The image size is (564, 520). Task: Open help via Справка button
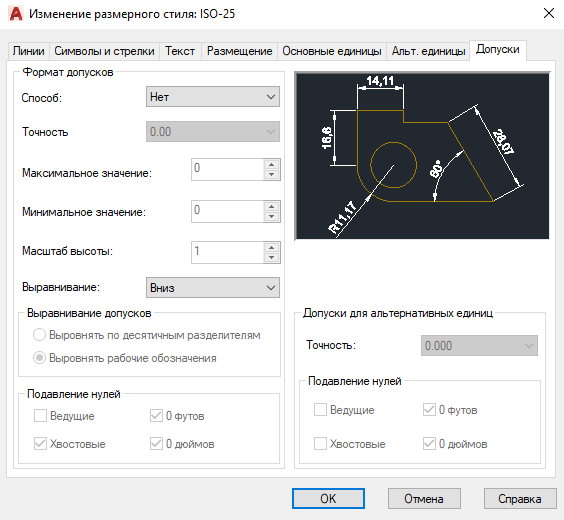pos(520,498)
